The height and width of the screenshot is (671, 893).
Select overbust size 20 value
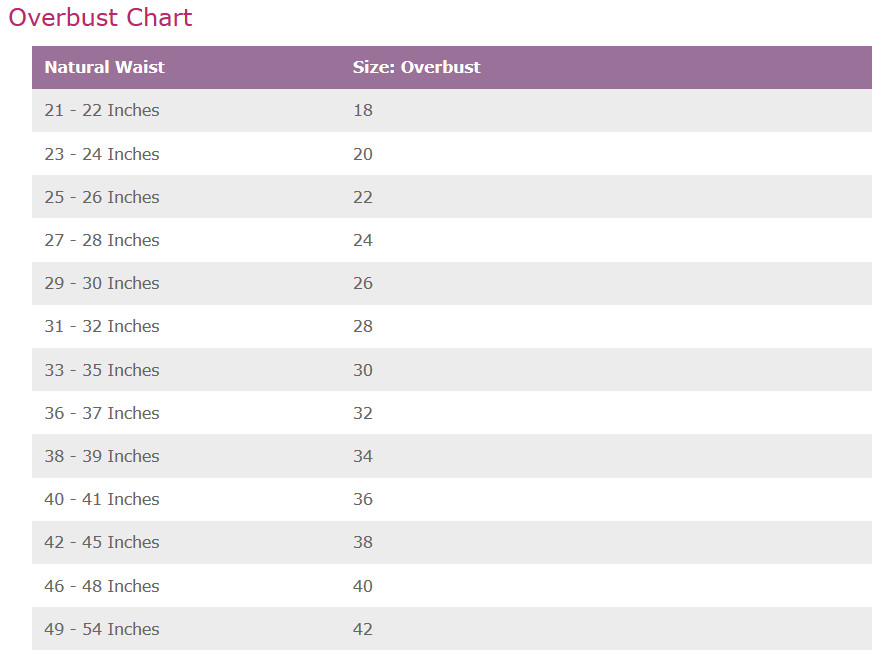click(x=363, y=154)
